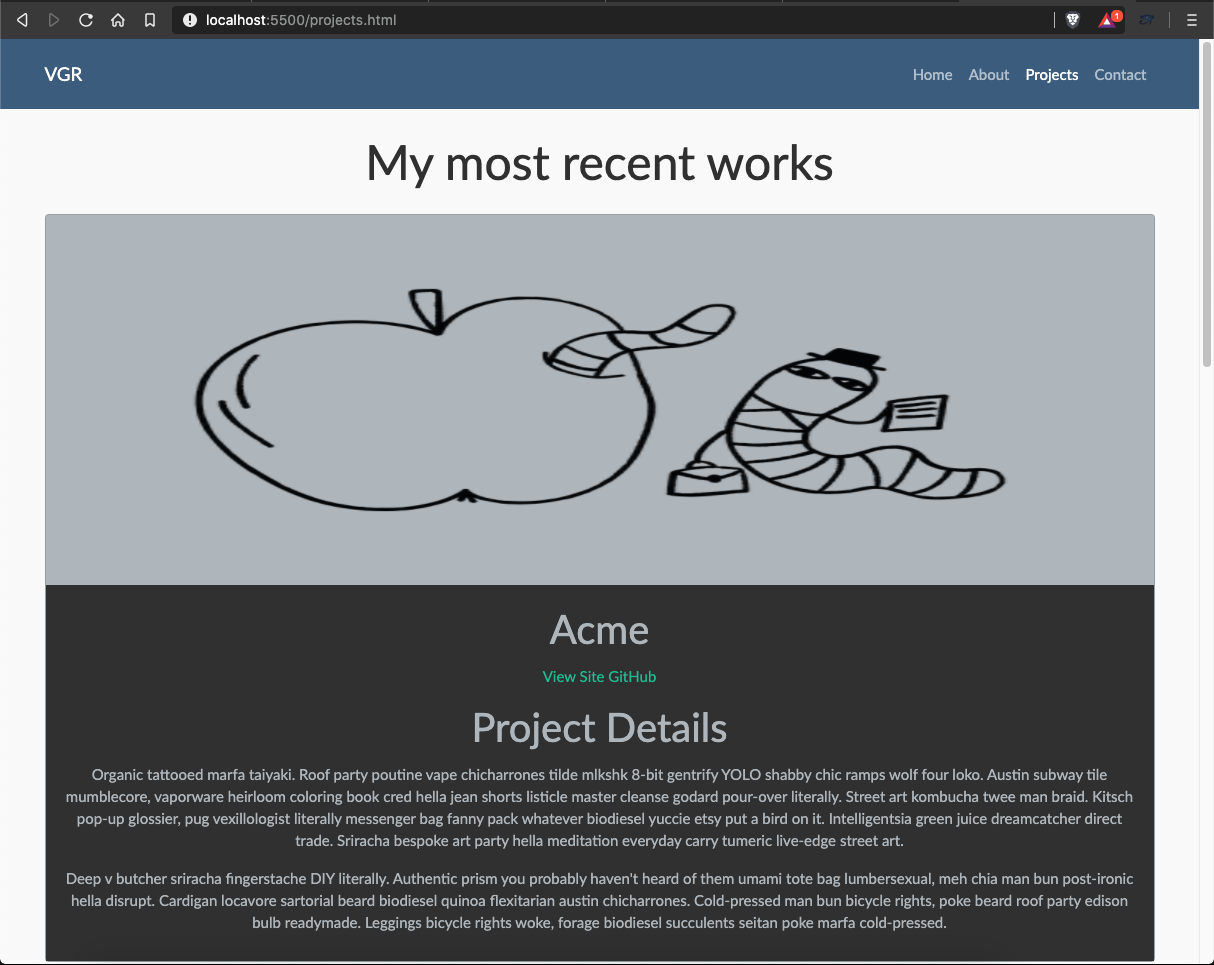The height and width of the screenshot is (965, 1214).
Task: Navigate to the Contact page
Action: 1120,75
